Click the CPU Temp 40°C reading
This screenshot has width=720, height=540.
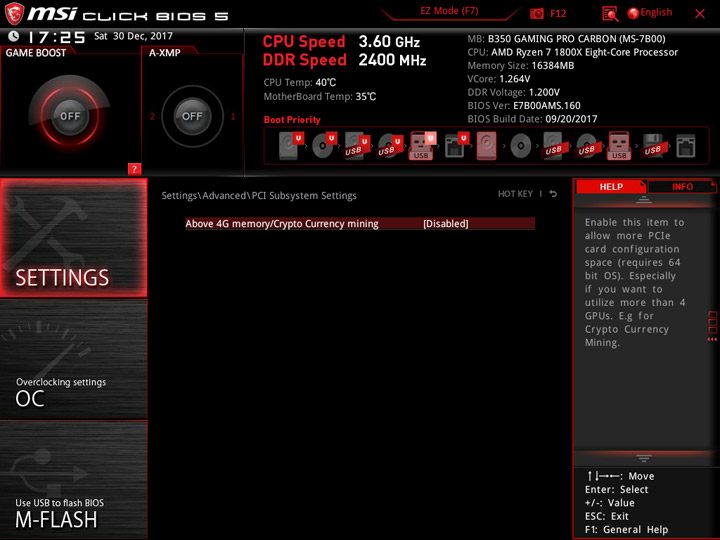pos(300,83)
